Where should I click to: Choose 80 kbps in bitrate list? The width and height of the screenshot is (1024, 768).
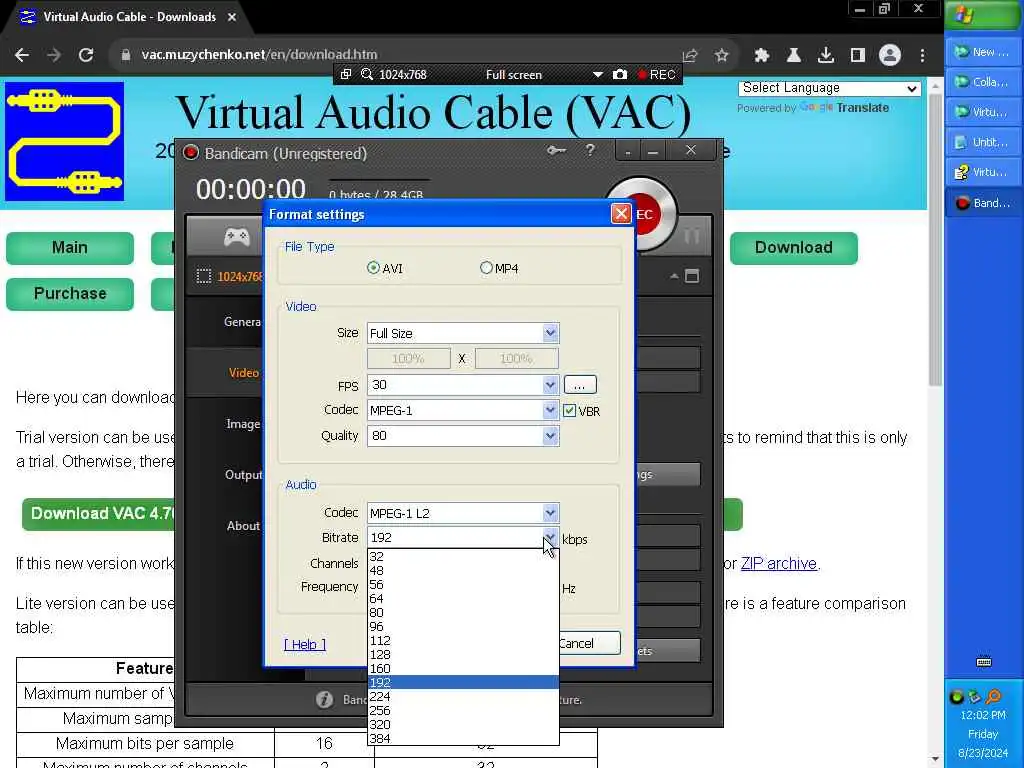(x=463, y=613)
